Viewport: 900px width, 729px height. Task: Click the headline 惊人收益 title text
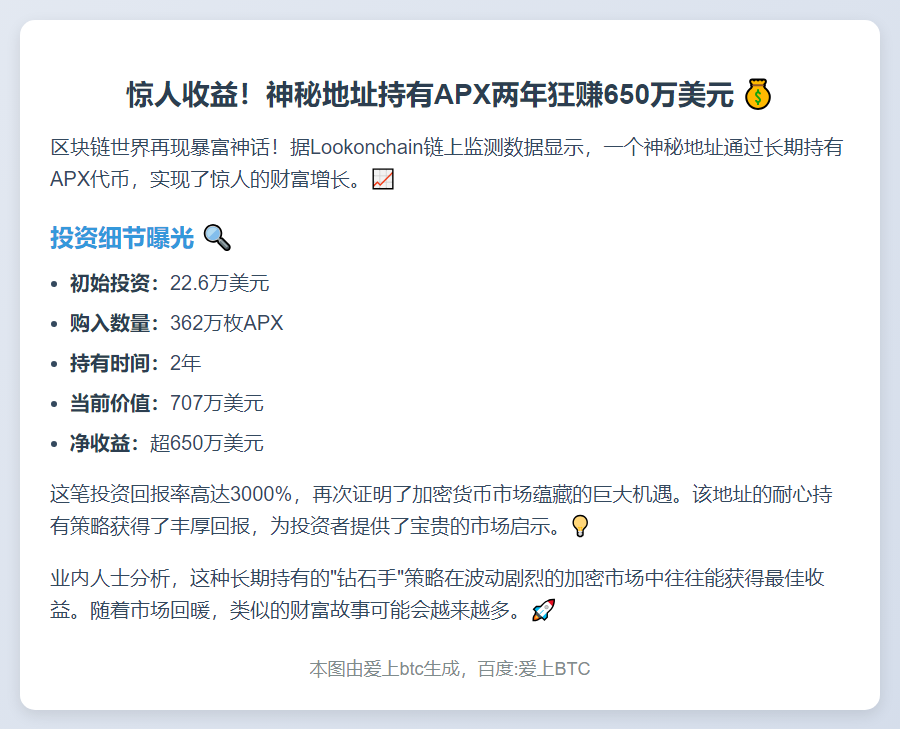coord(430,96)
